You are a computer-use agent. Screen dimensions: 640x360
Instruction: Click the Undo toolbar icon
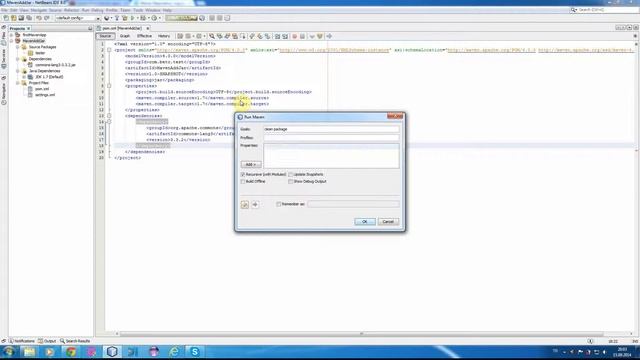[x=39, y=18]
